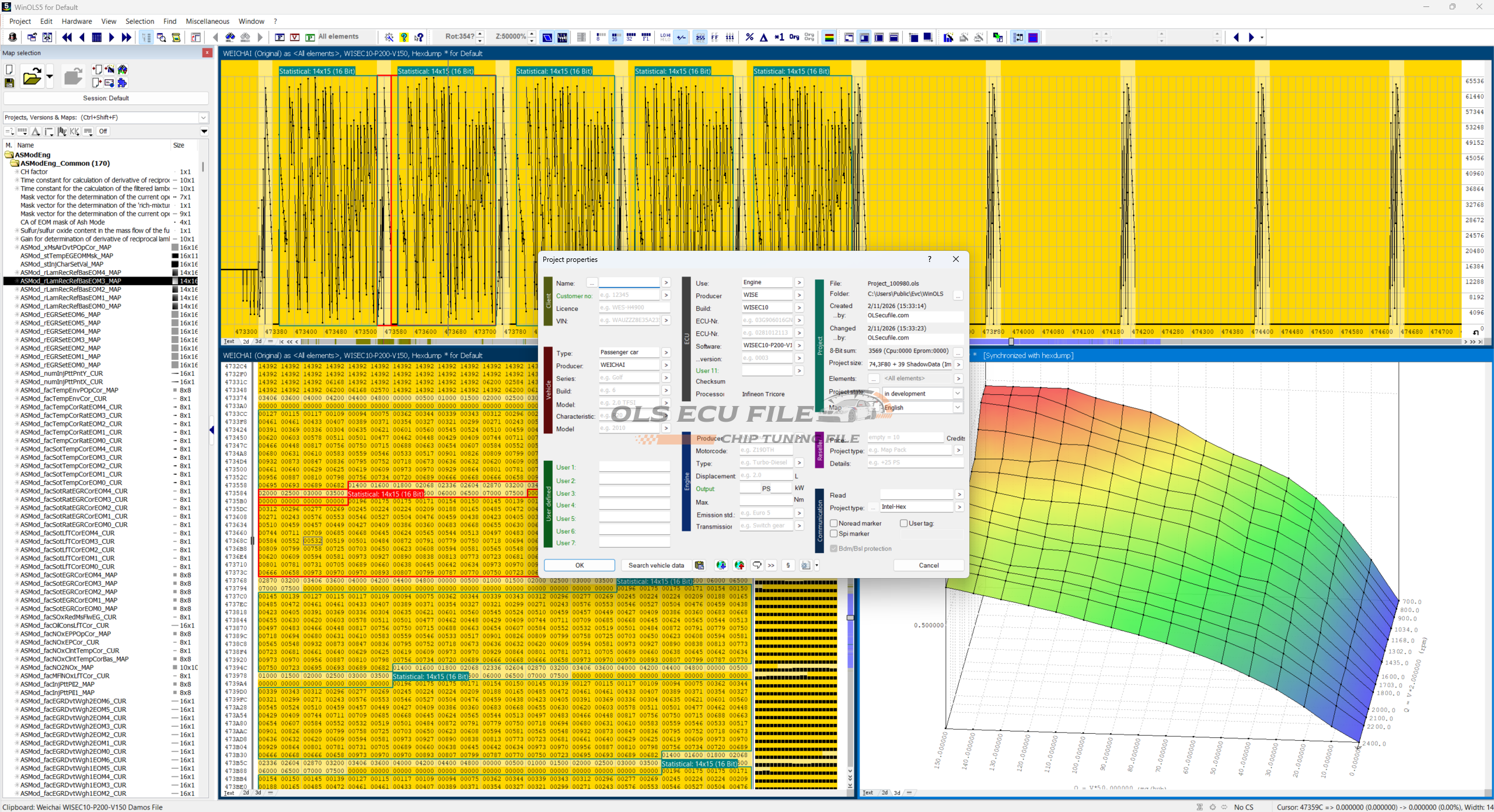1494x812 pixels.
Task: Tick the Spi marker checkbox
Action: 834,534
